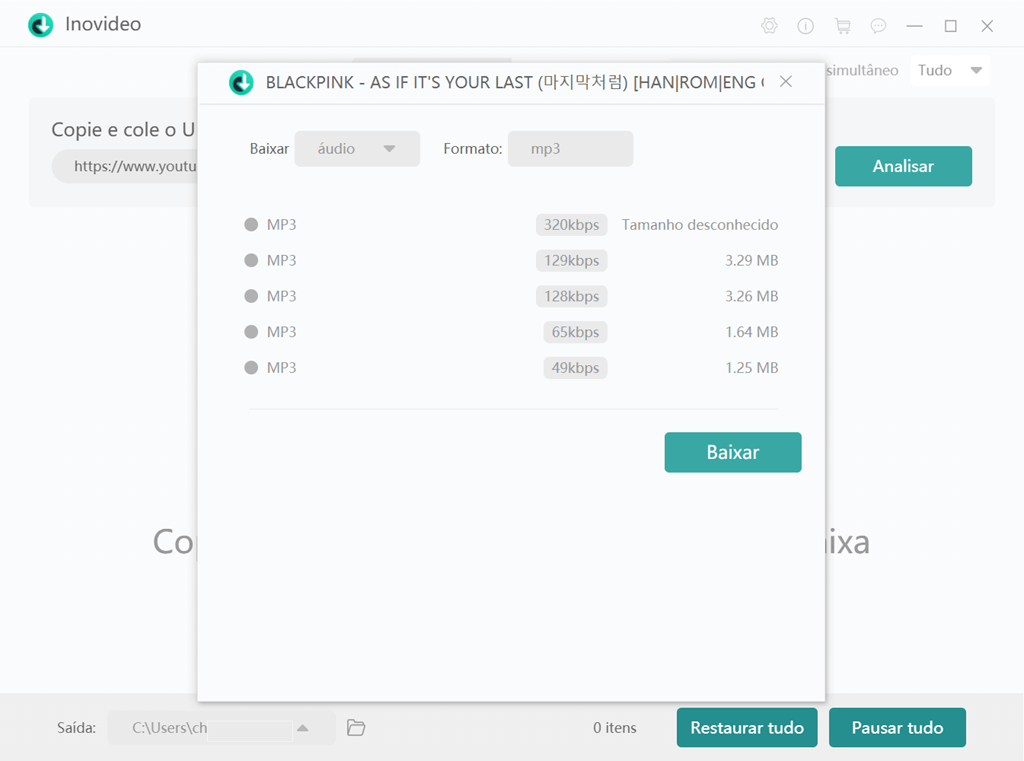Open the feedback chat bubble icon

point(878,25)
